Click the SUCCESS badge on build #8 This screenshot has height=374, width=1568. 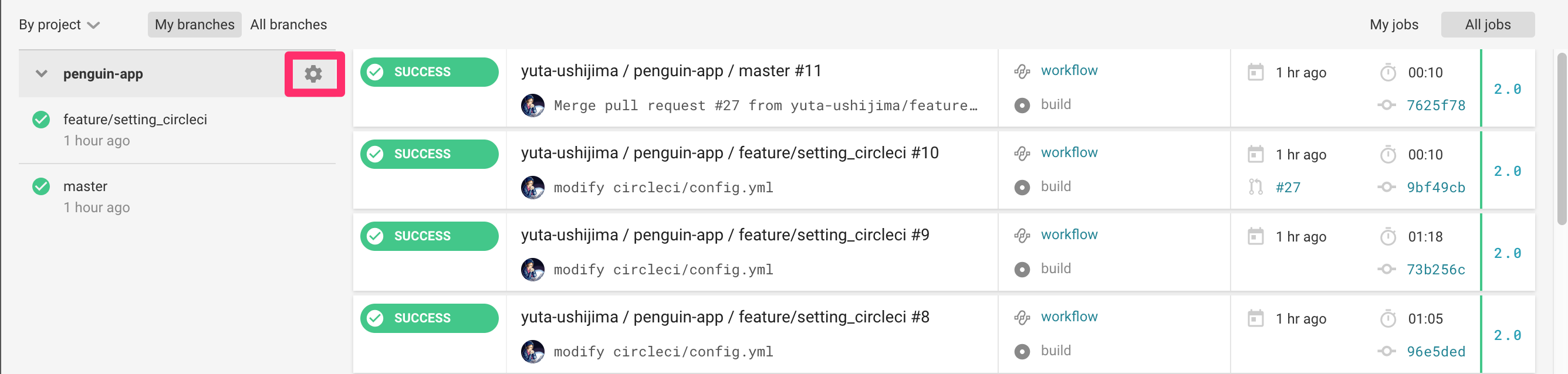(x=429, y=318)
